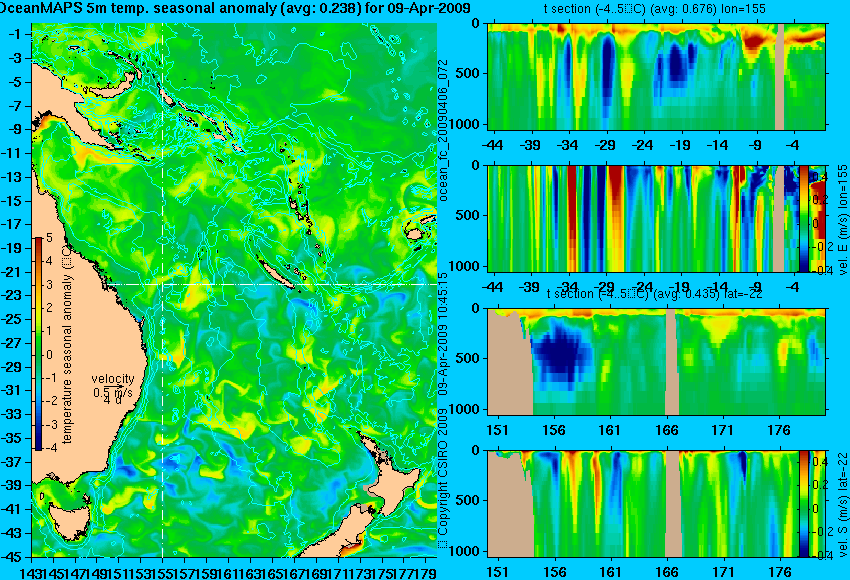Click the vel. E (m/s) color bar
Viewport: 850px width, 580px height.
tap(803, 218)
